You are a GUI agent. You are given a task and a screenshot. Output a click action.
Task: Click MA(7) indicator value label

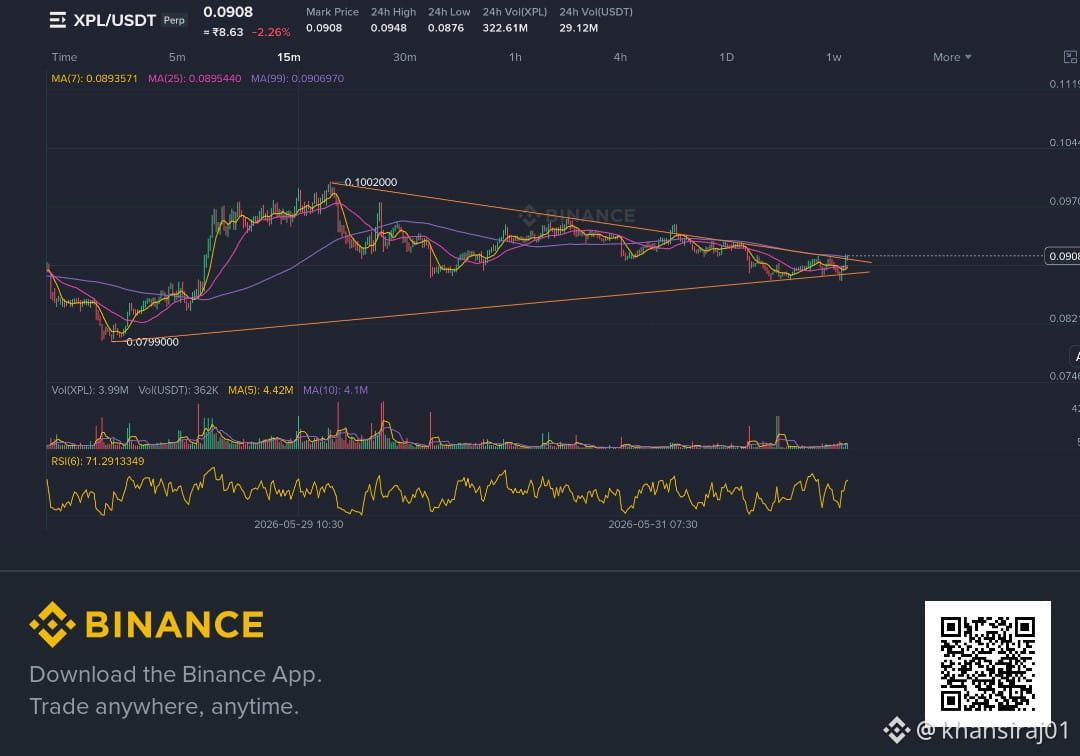pyautogui.click(x=94, y=78)
